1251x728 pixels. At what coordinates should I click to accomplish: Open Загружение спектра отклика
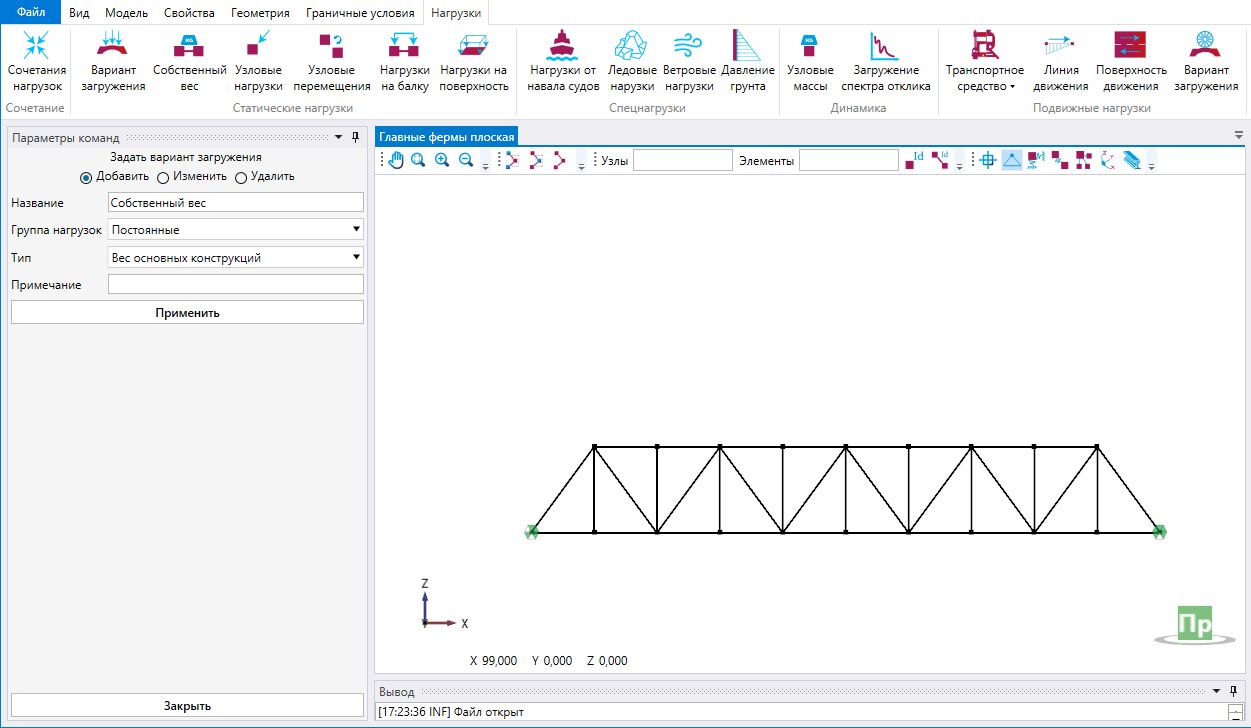[886, 62]
